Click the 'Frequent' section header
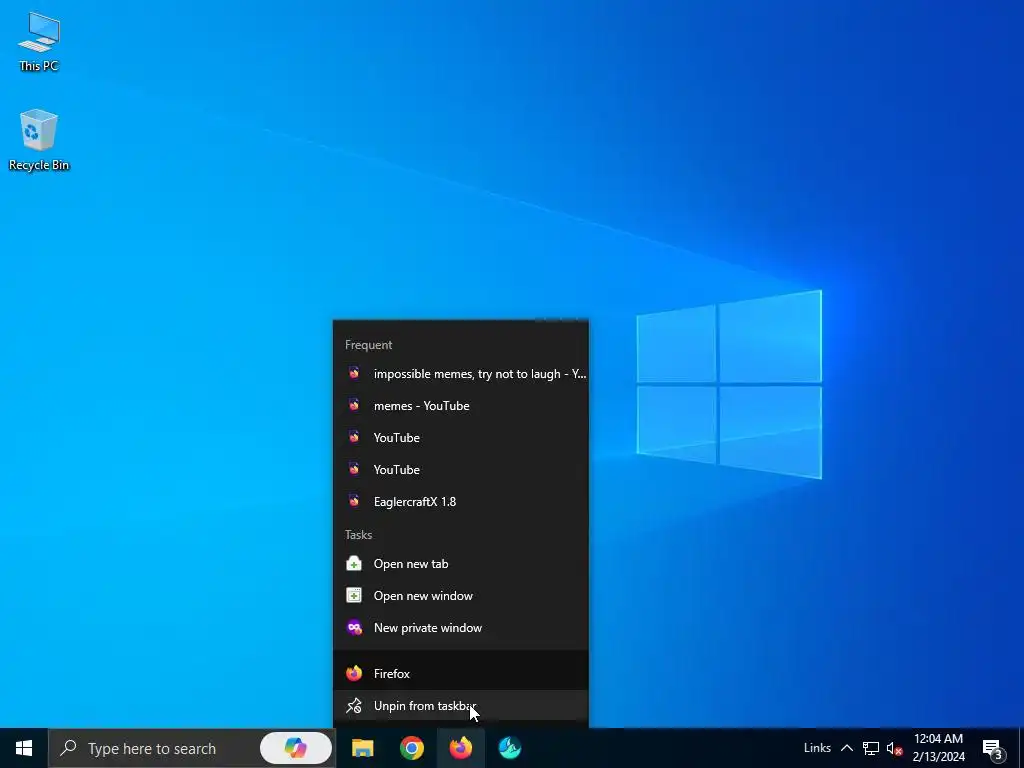 click(368, 345)
